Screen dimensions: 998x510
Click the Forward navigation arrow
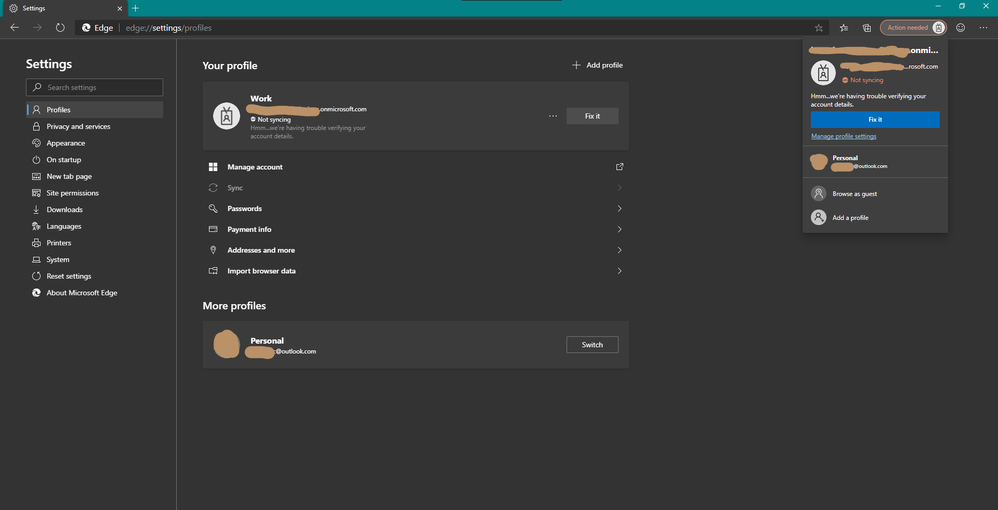pyautogui.click(x=38, y=27)
